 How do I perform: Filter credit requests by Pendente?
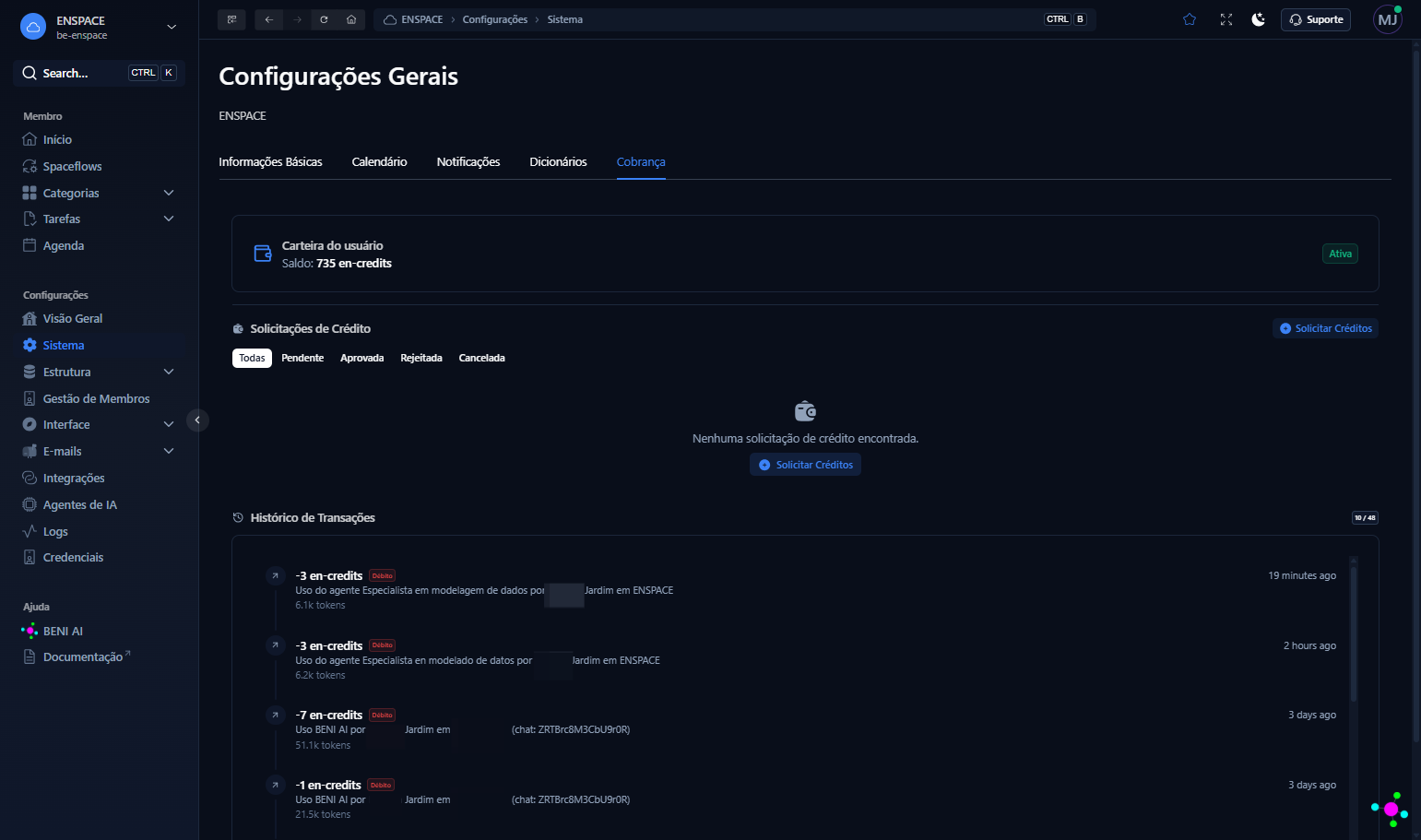pyautogui.click(x=302, y=358)
